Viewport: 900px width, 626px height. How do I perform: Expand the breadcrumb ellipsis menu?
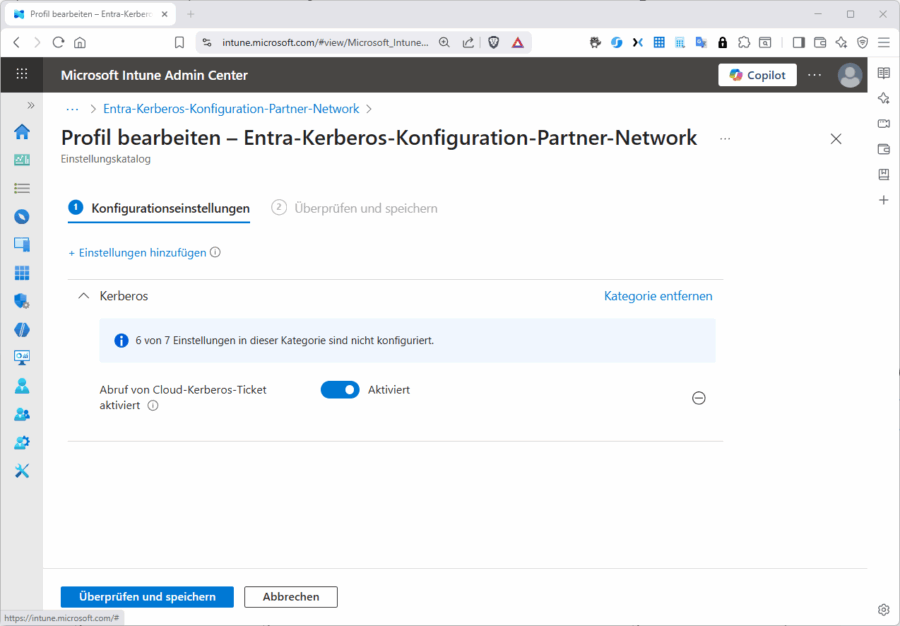pos(71,109)
